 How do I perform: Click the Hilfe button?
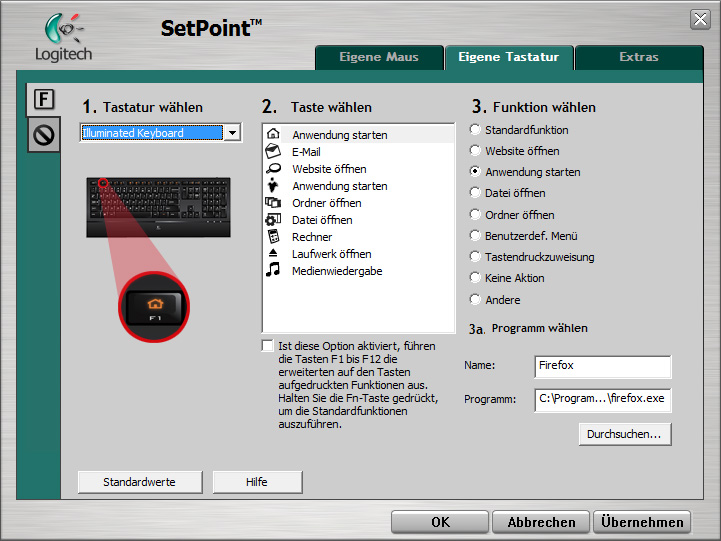click(x=257, y=482)
